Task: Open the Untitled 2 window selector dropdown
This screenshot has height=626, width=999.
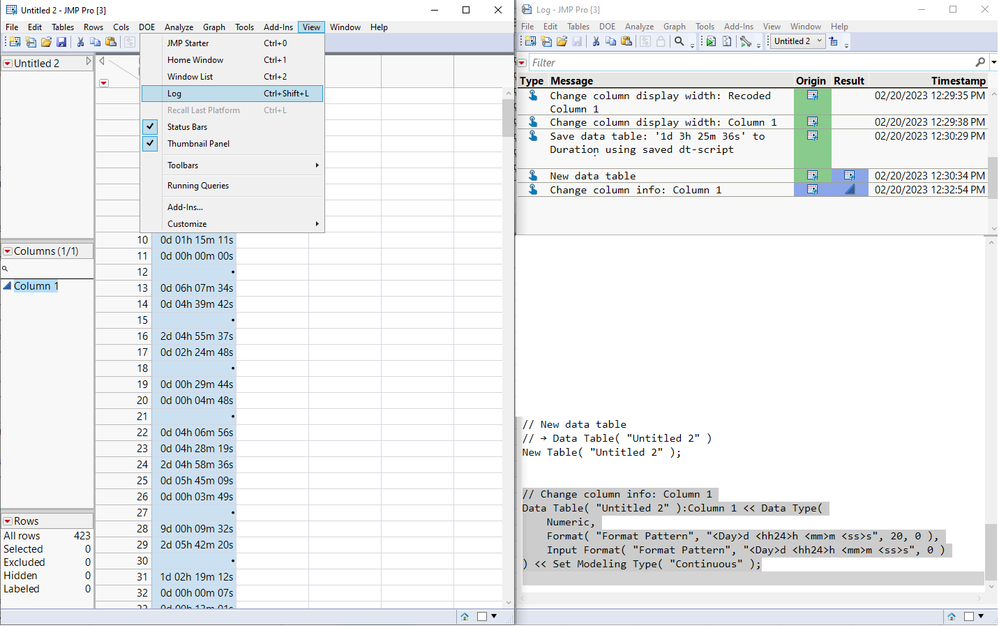Action: (819, 42)
